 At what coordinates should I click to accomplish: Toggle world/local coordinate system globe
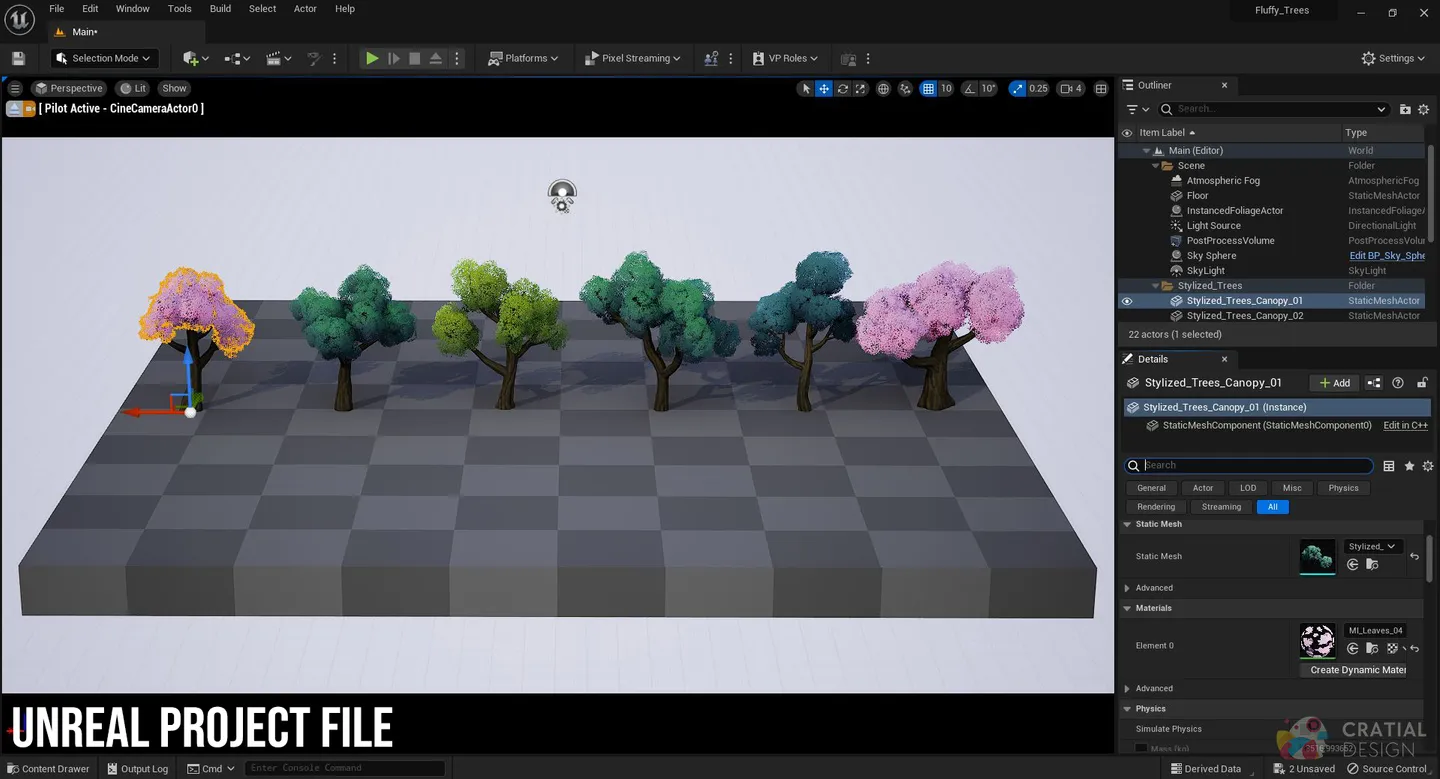click(x=884, y=88)
